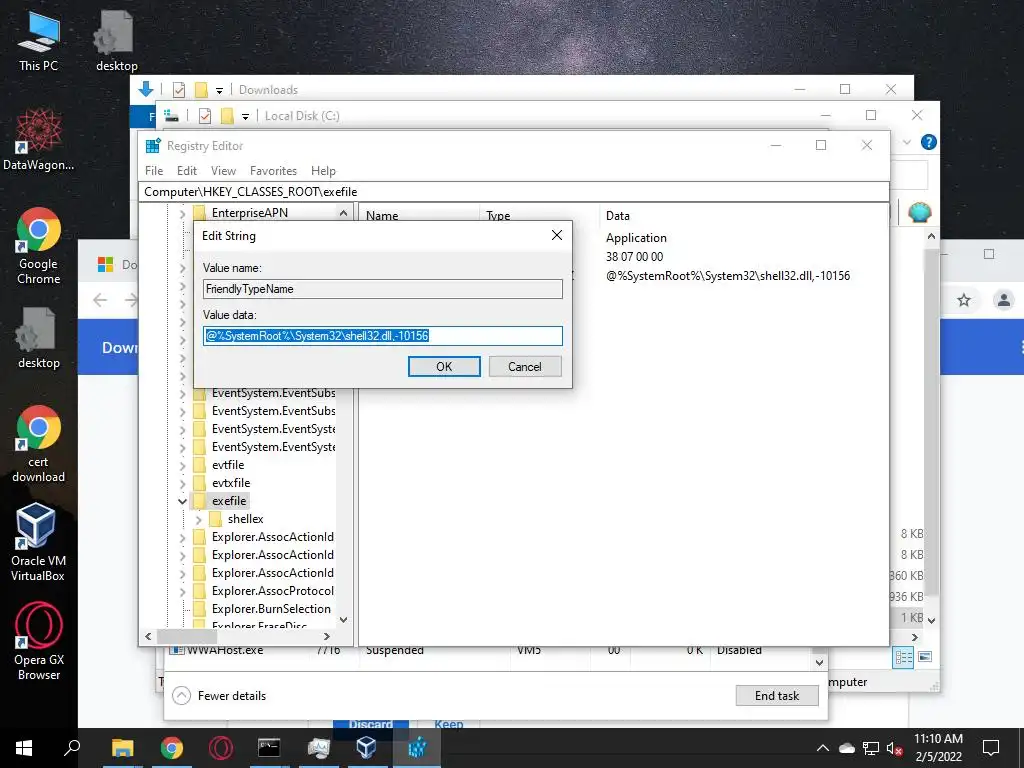Click the shellex folder icon
The height and width of the screenshot is (768, 1024).
216,519
